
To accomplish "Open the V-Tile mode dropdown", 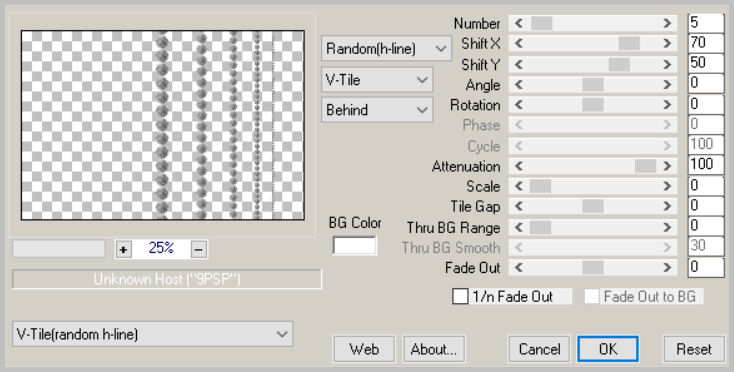I will click(377, 80).
